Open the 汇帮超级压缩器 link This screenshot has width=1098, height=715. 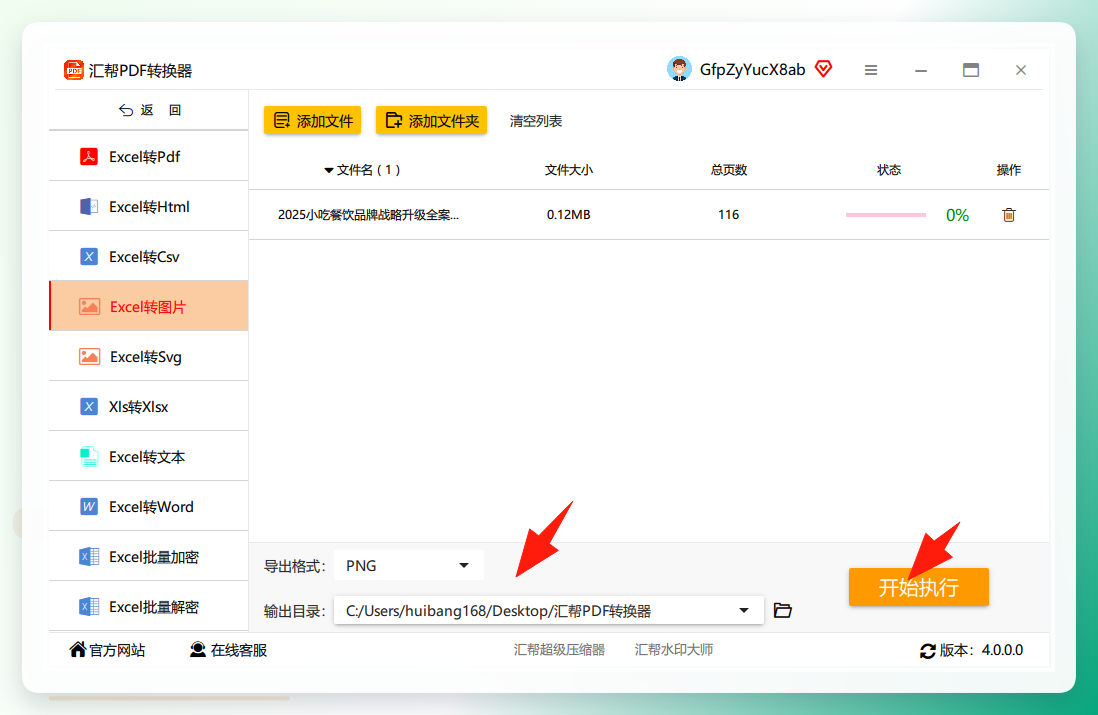click(x=559, y=650)
